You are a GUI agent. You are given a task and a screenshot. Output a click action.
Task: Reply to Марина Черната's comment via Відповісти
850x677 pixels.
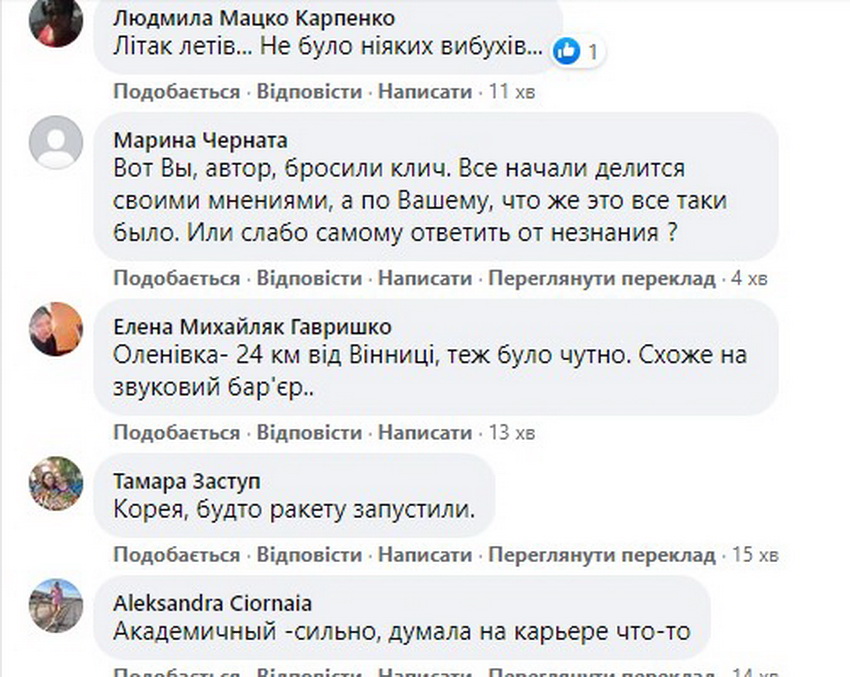309,277
